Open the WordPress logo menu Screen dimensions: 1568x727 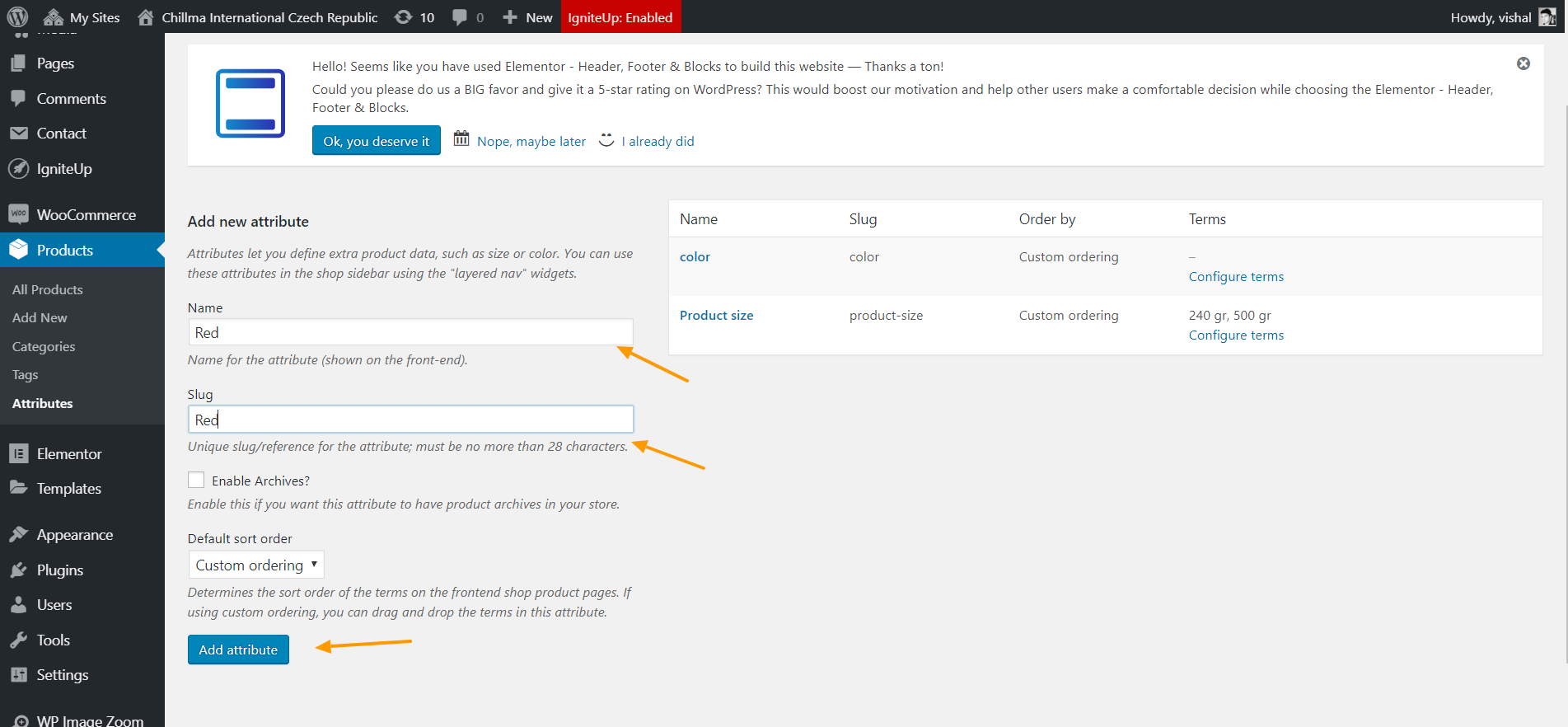pos(17,16)
